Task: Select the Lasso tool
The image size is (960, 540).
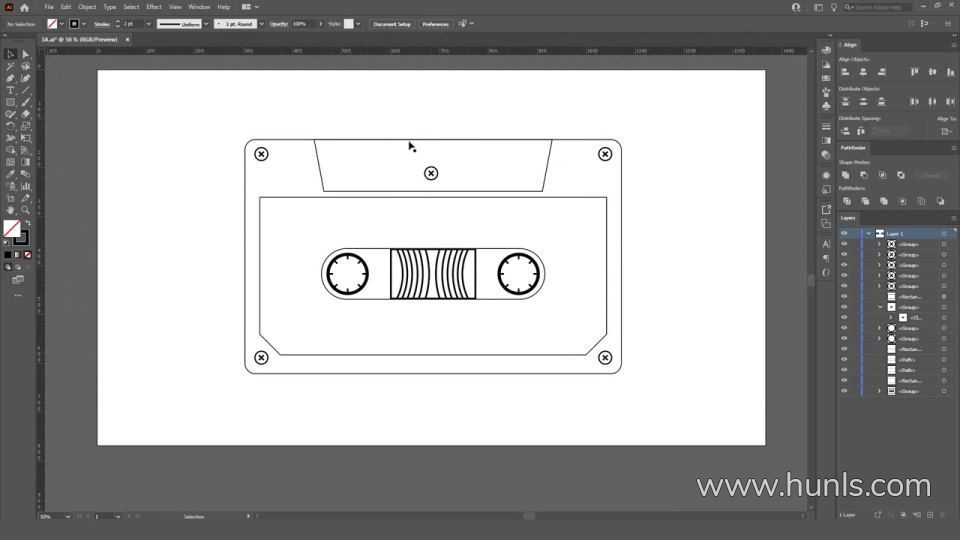Action: (26, 66)
